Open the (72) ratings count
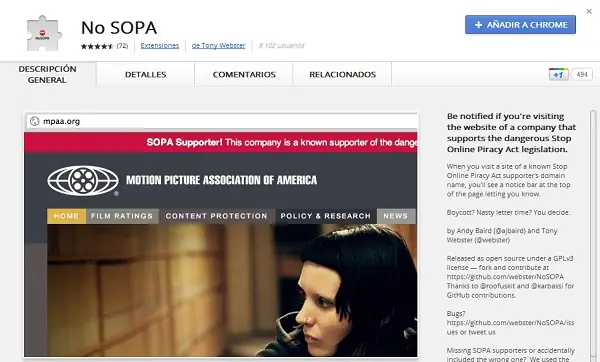Viewport: 600px width, 362px height. point(122,46)
